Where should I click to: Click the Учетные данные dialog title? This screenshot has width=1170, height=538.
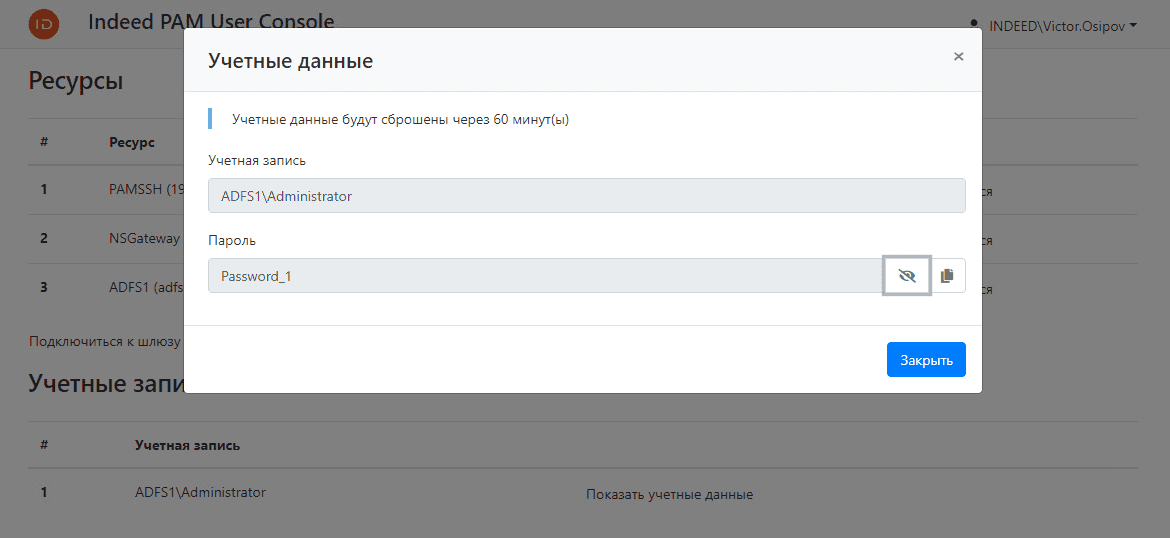coord(290,61)
